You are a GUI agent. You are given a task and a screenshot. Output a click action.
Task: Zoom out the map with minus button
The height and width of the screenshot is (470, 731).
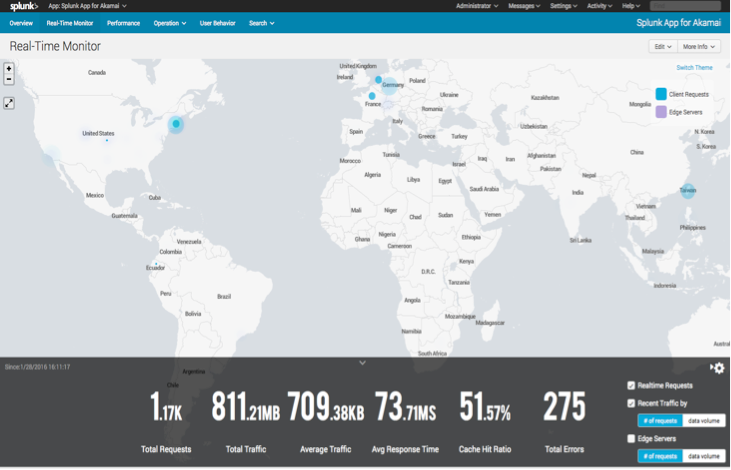tap(9, 79)
